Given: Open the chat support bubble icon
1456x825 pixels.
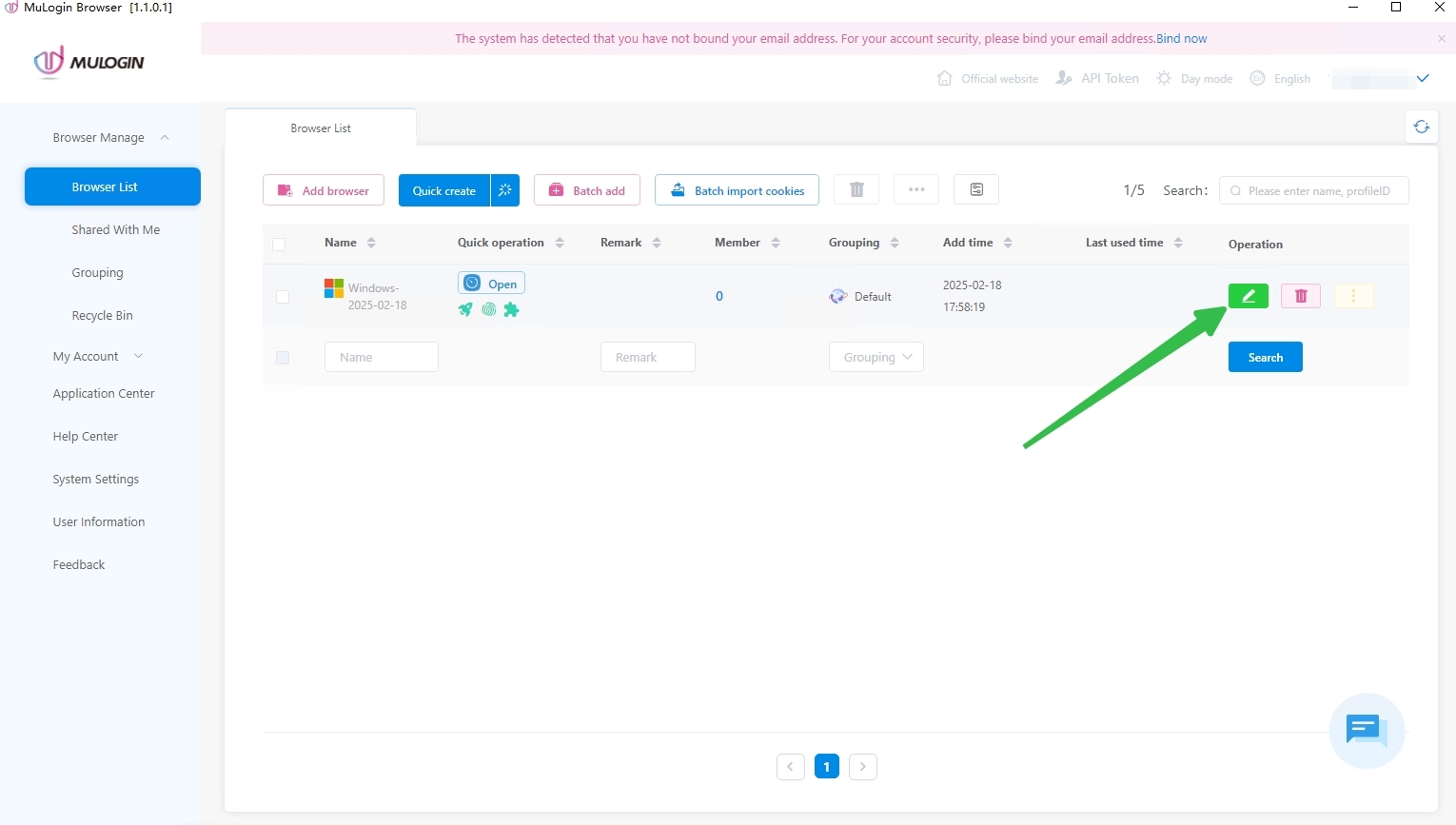Looking at the screenshot, I should pos(1366,730).
